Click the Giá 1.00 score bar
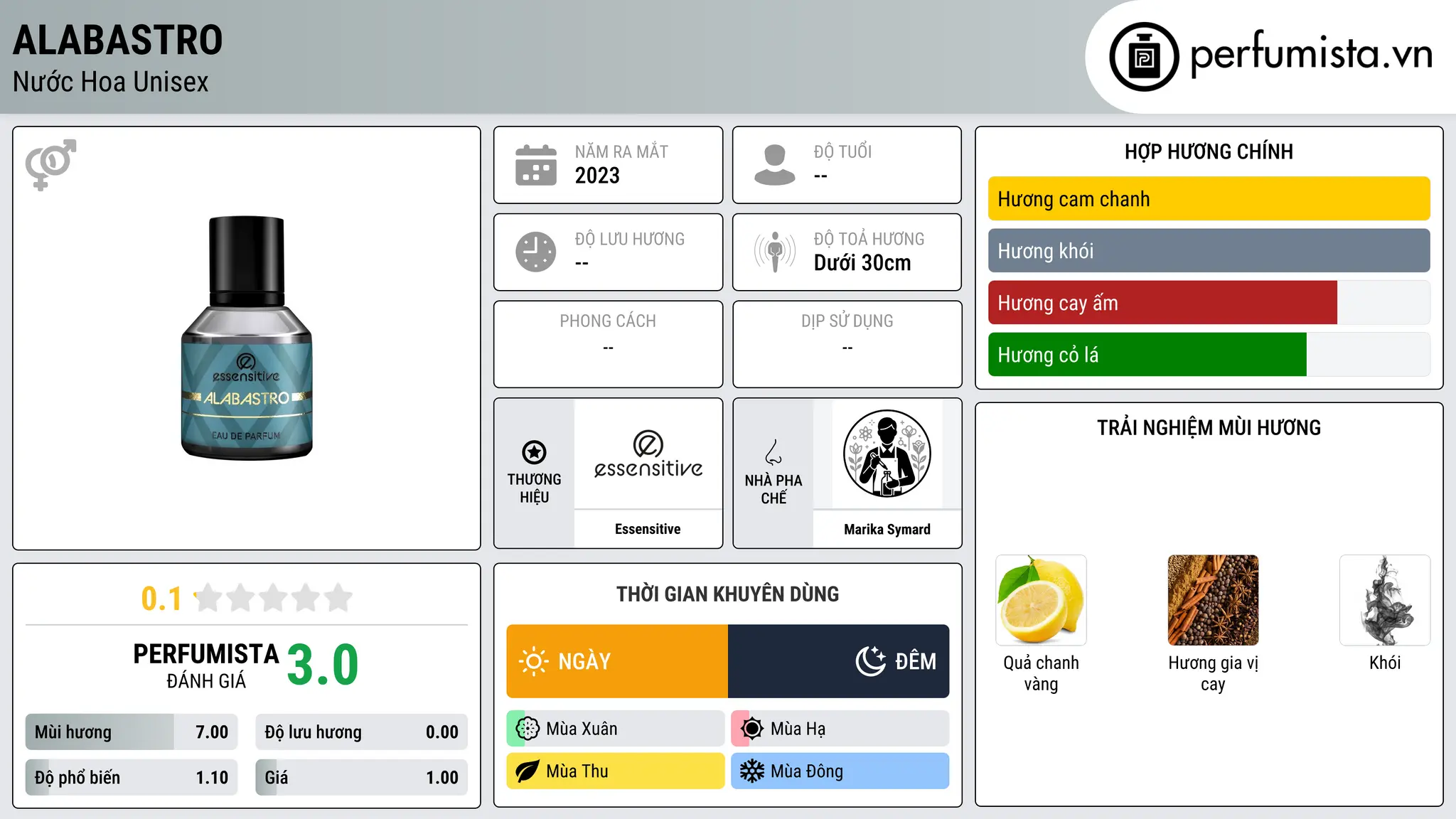The image size is (1456, 819). tap(362, 778)
